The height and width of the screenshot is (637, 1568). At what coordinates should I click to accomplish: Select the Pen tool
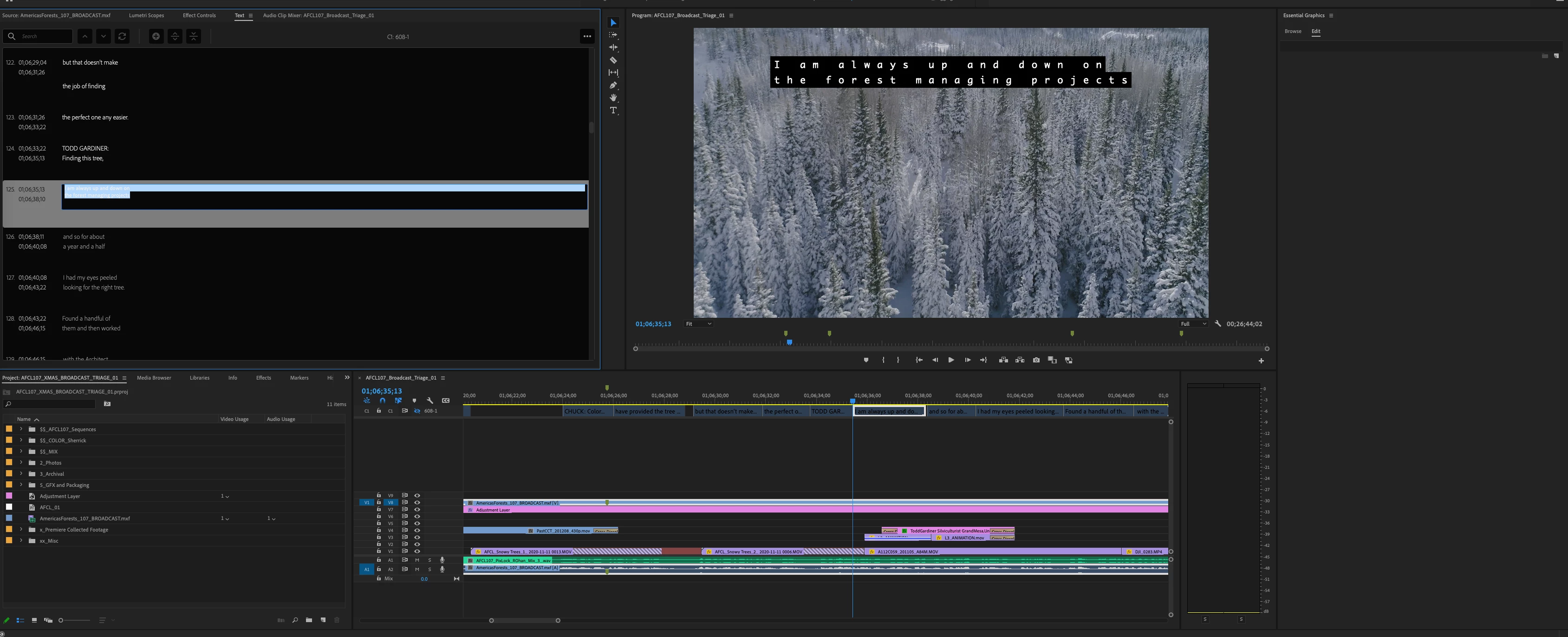click(x=613, y=85)
